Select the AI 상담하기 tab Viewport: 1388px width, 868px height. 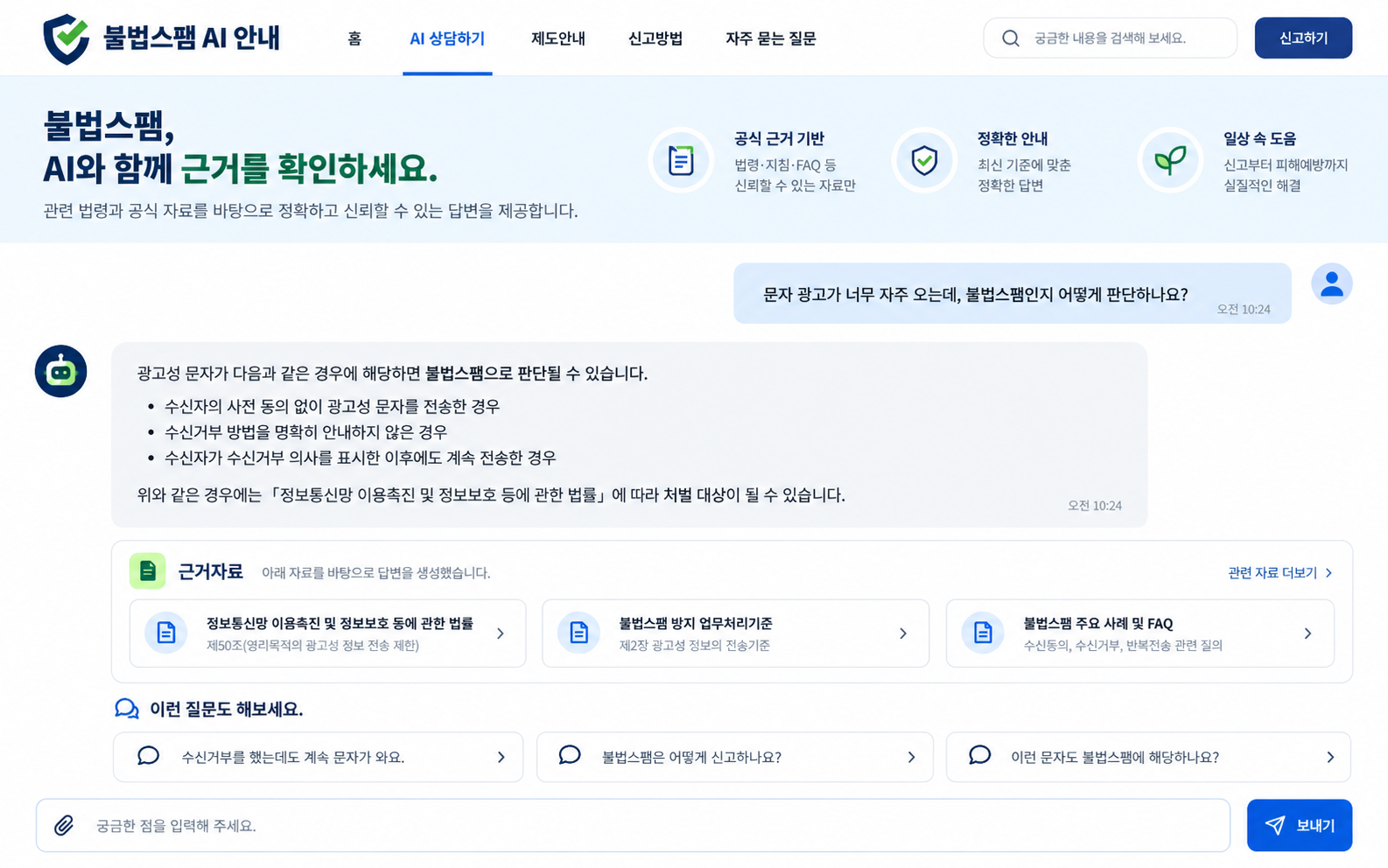(x=447, y=38)
